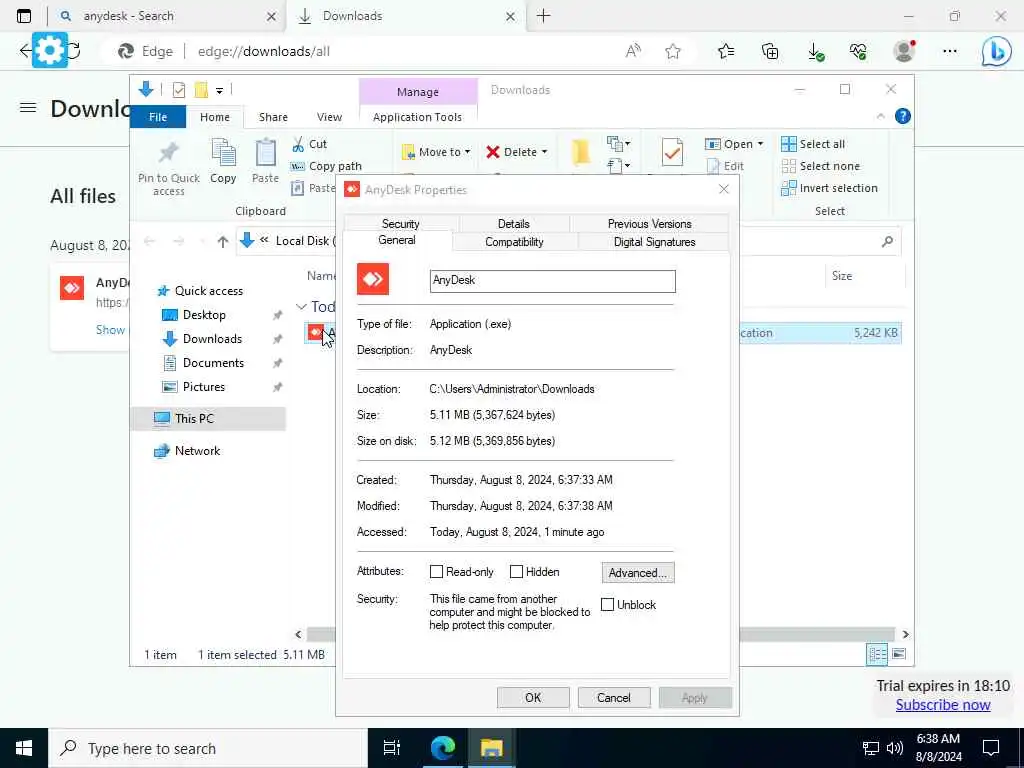Click Cancel in AnyDesk Properties
The image size is (1024, 768).
(614, 697)
